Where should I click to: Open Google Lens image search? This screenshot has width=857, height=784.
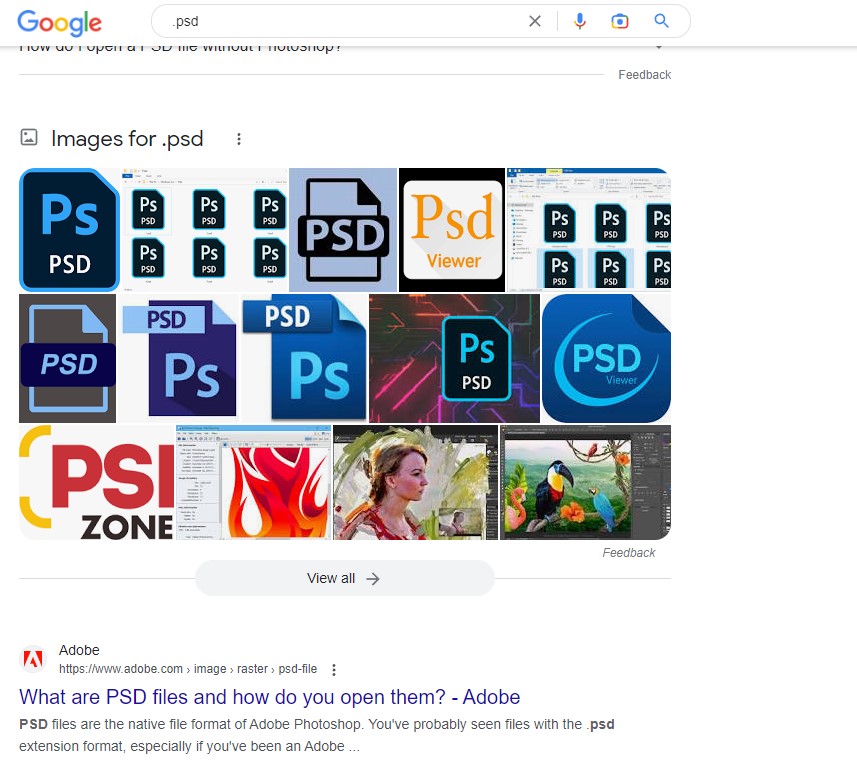click(619, 21)
